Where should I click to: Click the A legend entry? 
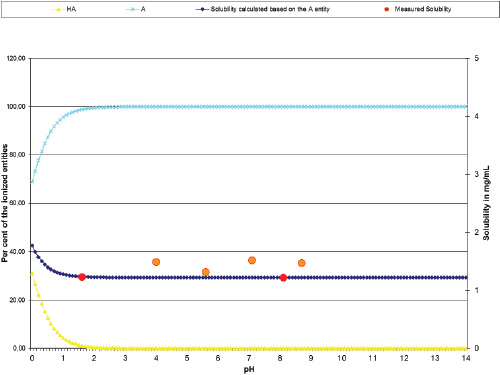coord(136,9)
